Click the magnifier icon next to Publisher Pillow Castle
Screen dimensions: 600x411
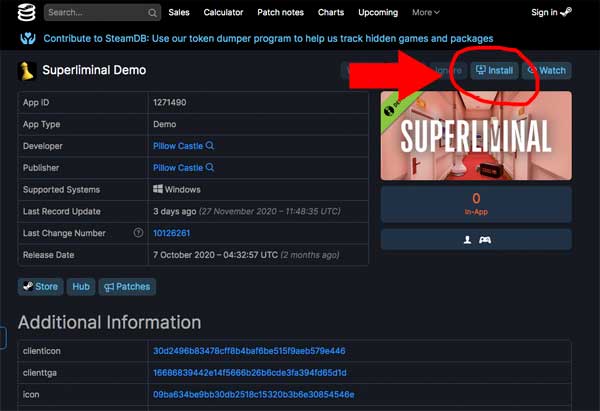(210, 167)
